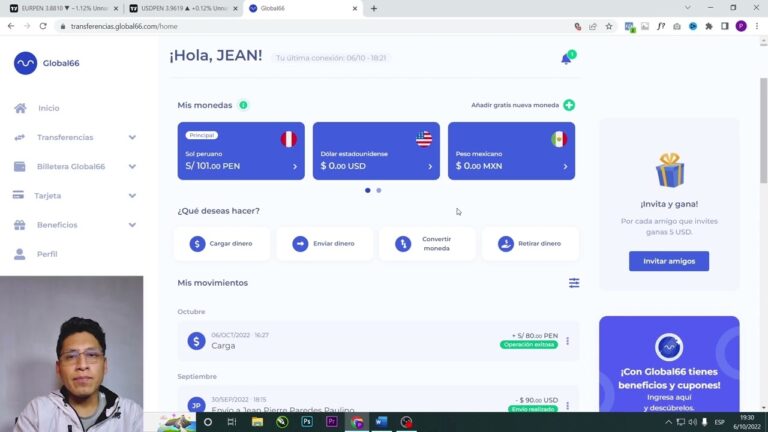Click the Cargar dinero button

click(221, 243)
